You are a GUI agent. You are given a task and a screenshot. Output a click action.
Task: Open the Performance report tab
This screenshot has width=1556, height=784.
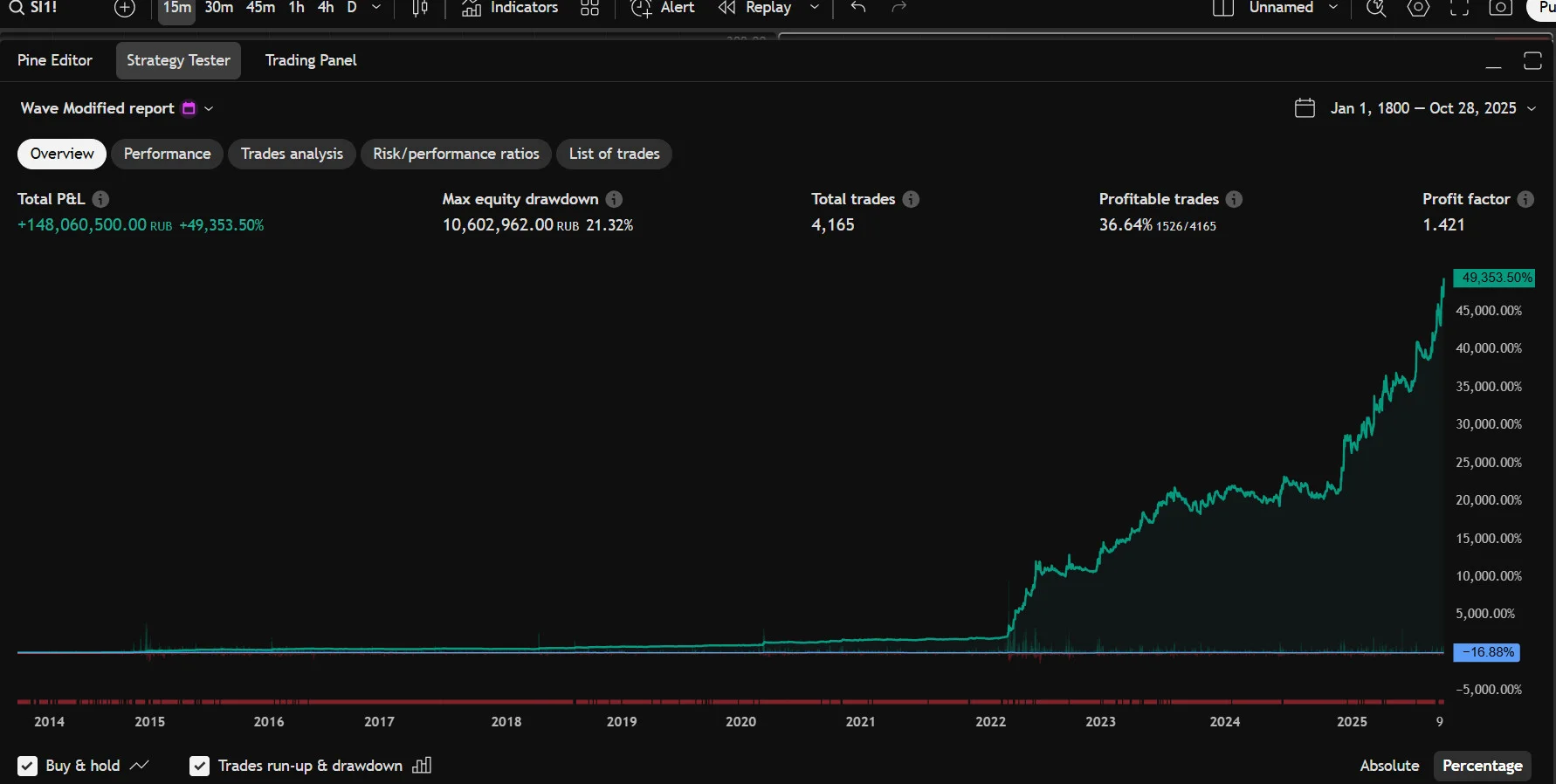point(167,154)
